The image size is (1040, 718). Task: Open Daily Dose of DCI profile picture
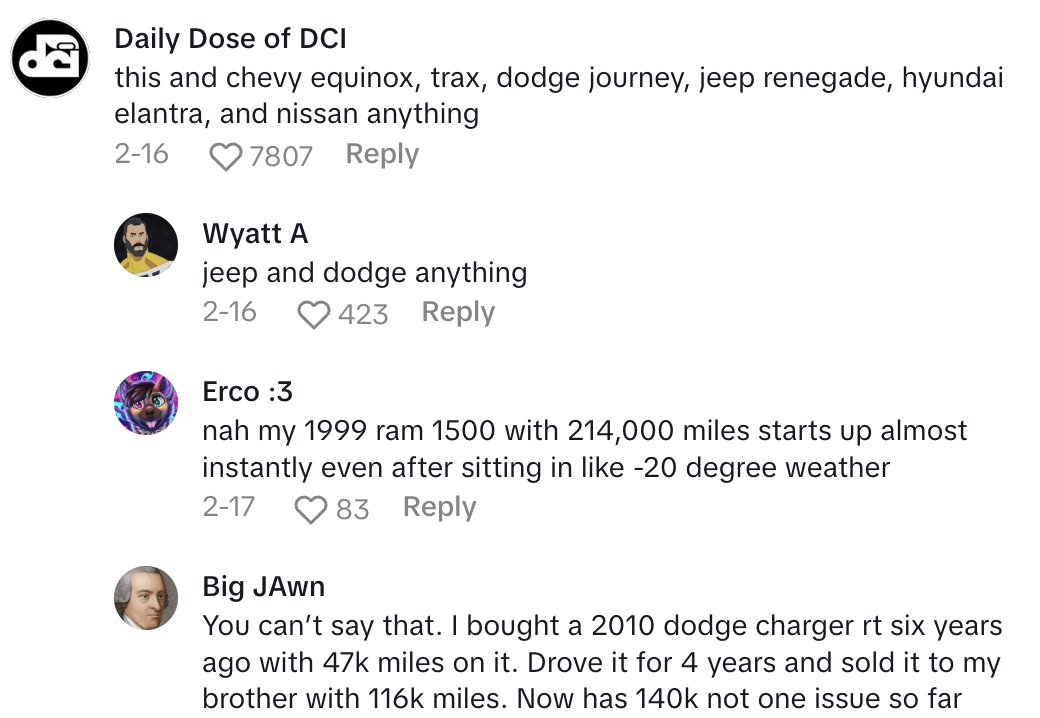pos(48,59)
